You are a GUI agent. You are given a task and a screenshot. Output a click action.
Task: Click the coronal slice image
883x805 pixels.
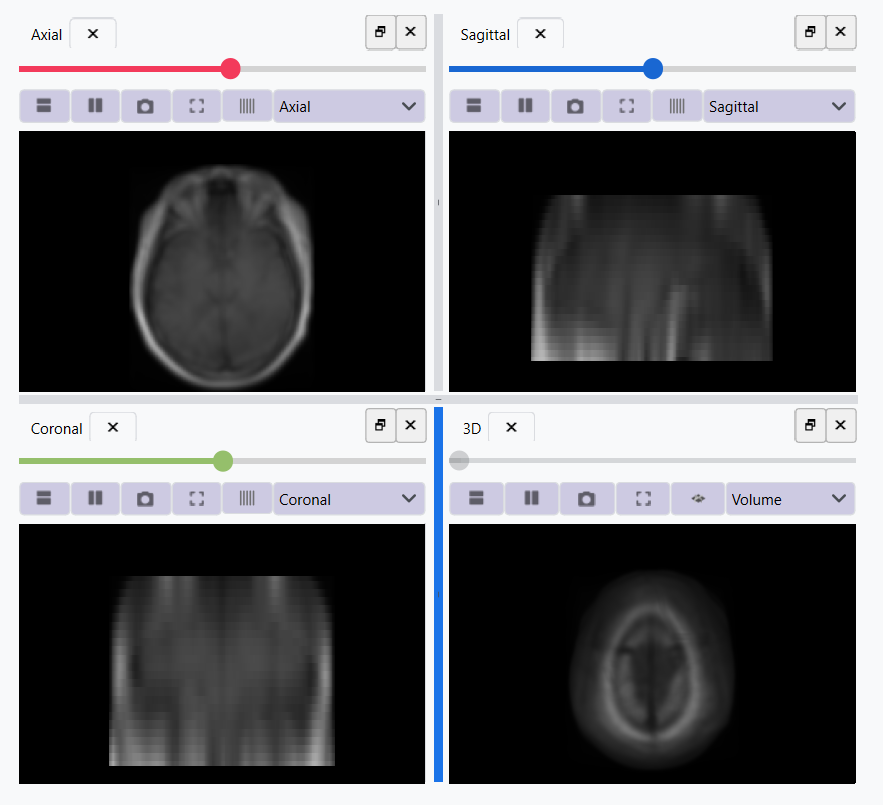tap(222, 654)
